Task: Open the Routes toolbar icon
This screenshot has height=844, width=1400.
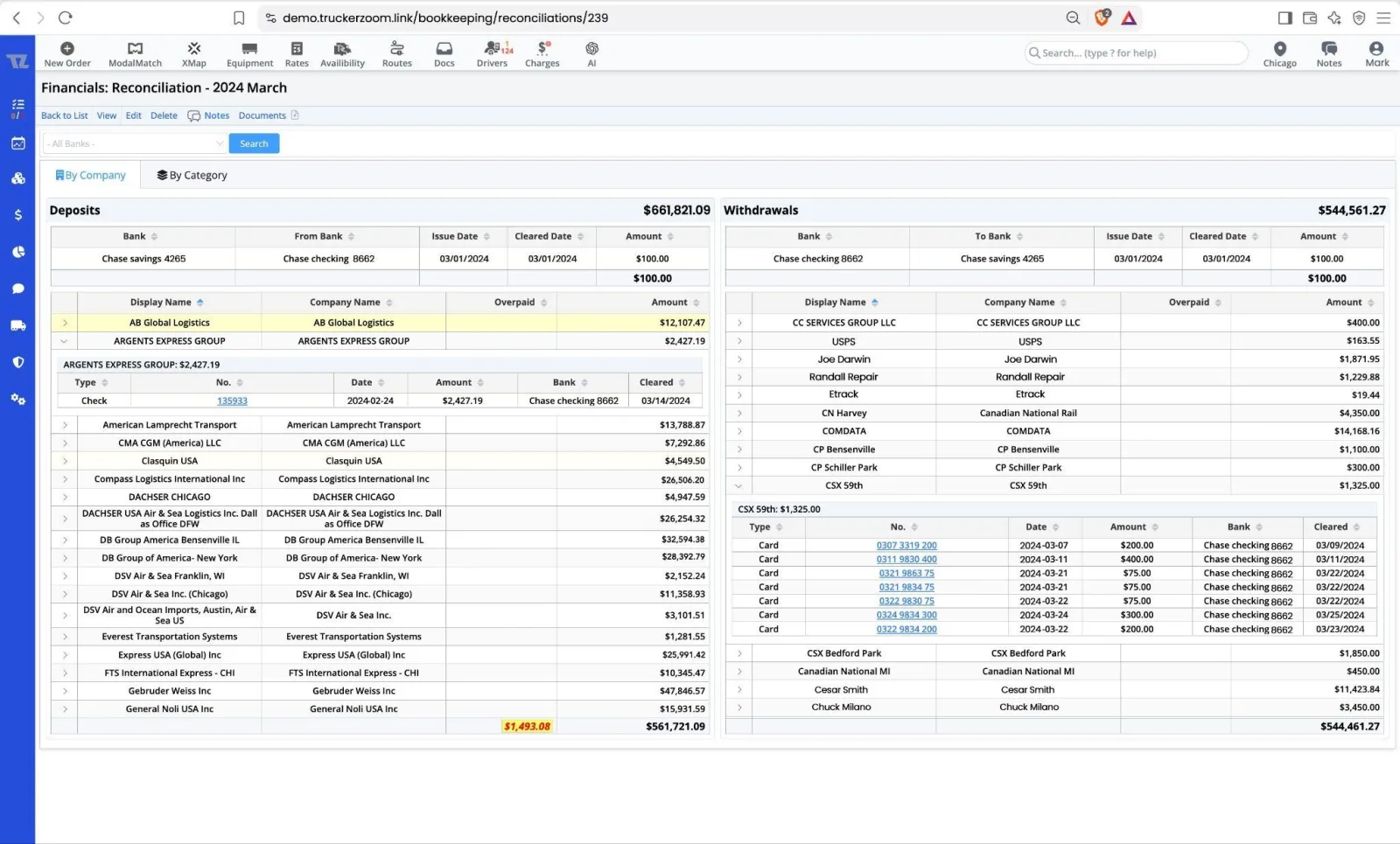Action: pos(397,53)
